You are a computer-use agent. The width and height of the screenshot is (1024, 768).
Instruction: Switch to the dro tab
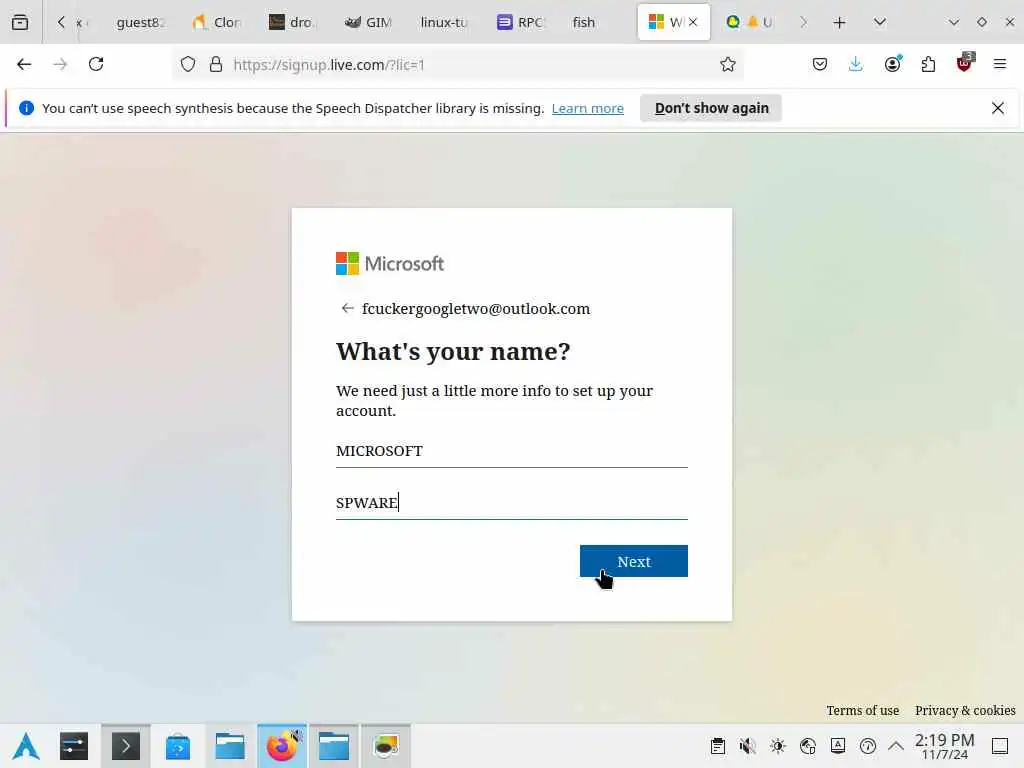point(293,22)
